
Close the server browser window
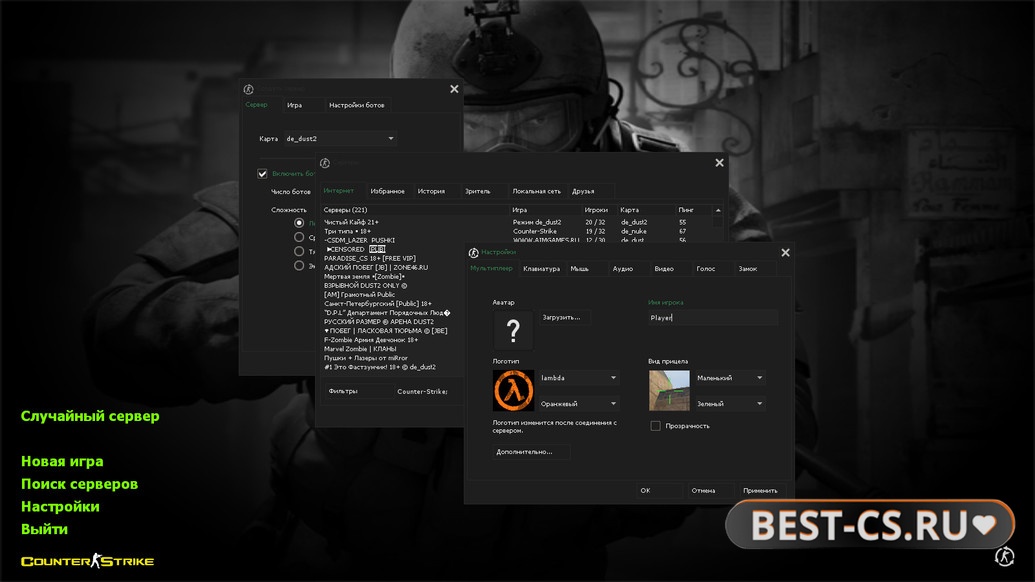tap(719, 162)
